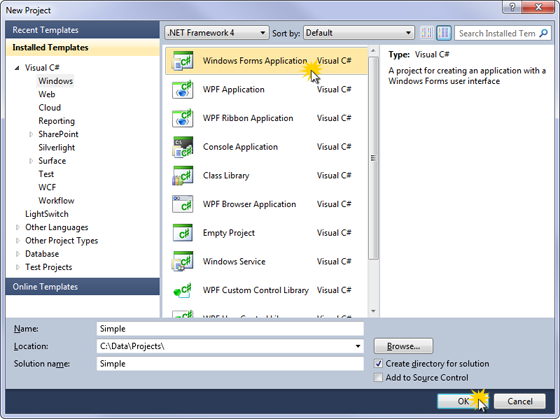The width and height of the screenshot is (560, 419).
Task: Click the template list scrollbar thumb
Action: 373,158
